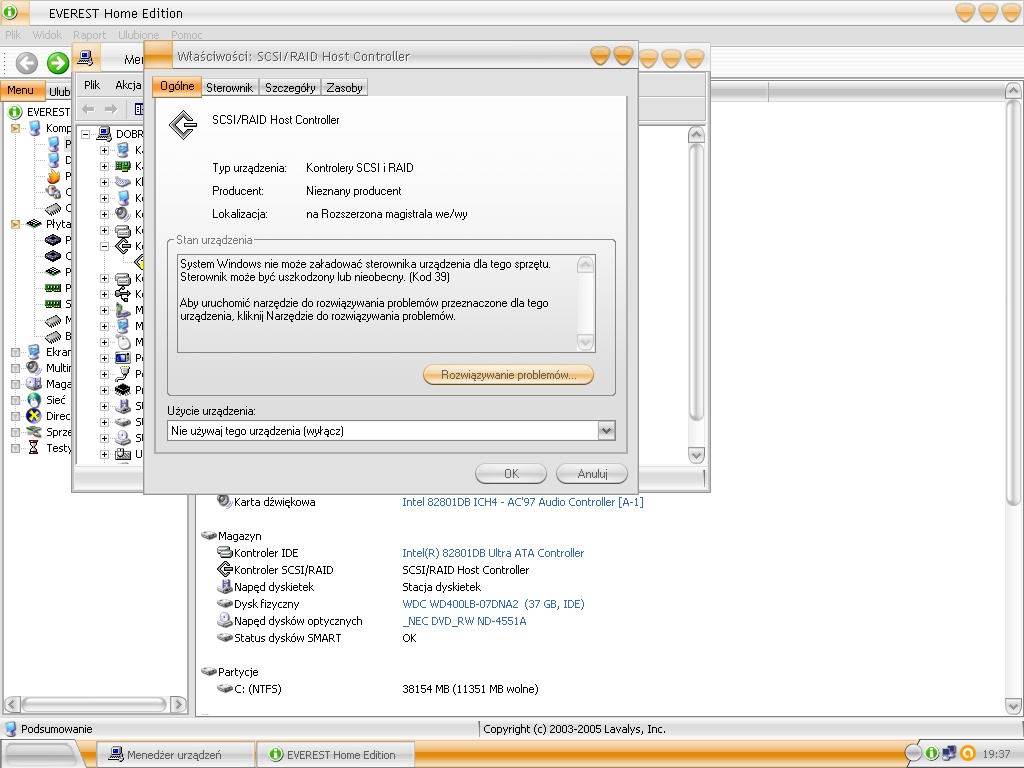Click Rozwiązywanie problemów button

pos(508,375)
